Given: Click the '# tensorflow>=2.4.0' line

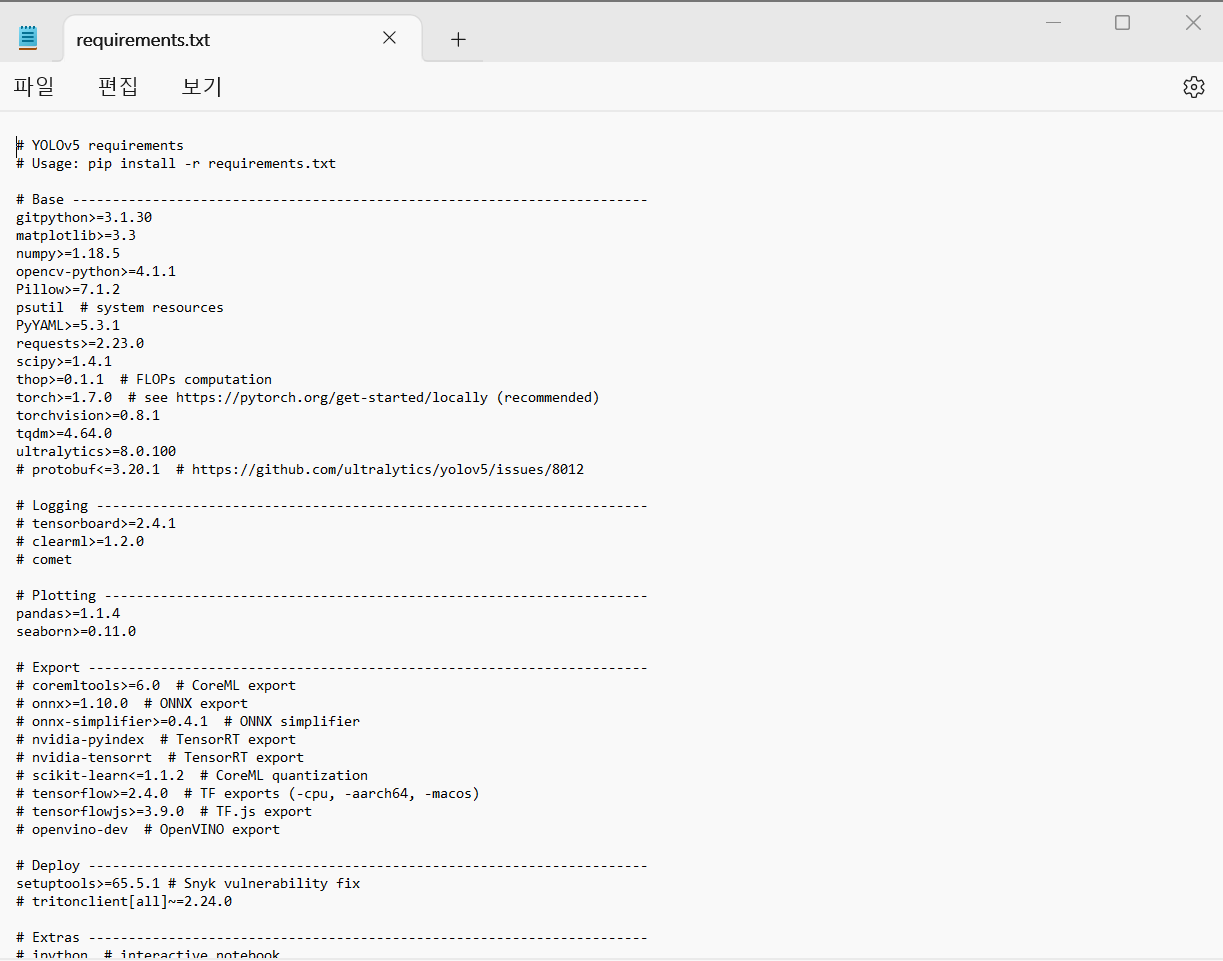Looking at the screenshot, I should tap(248, 793).
